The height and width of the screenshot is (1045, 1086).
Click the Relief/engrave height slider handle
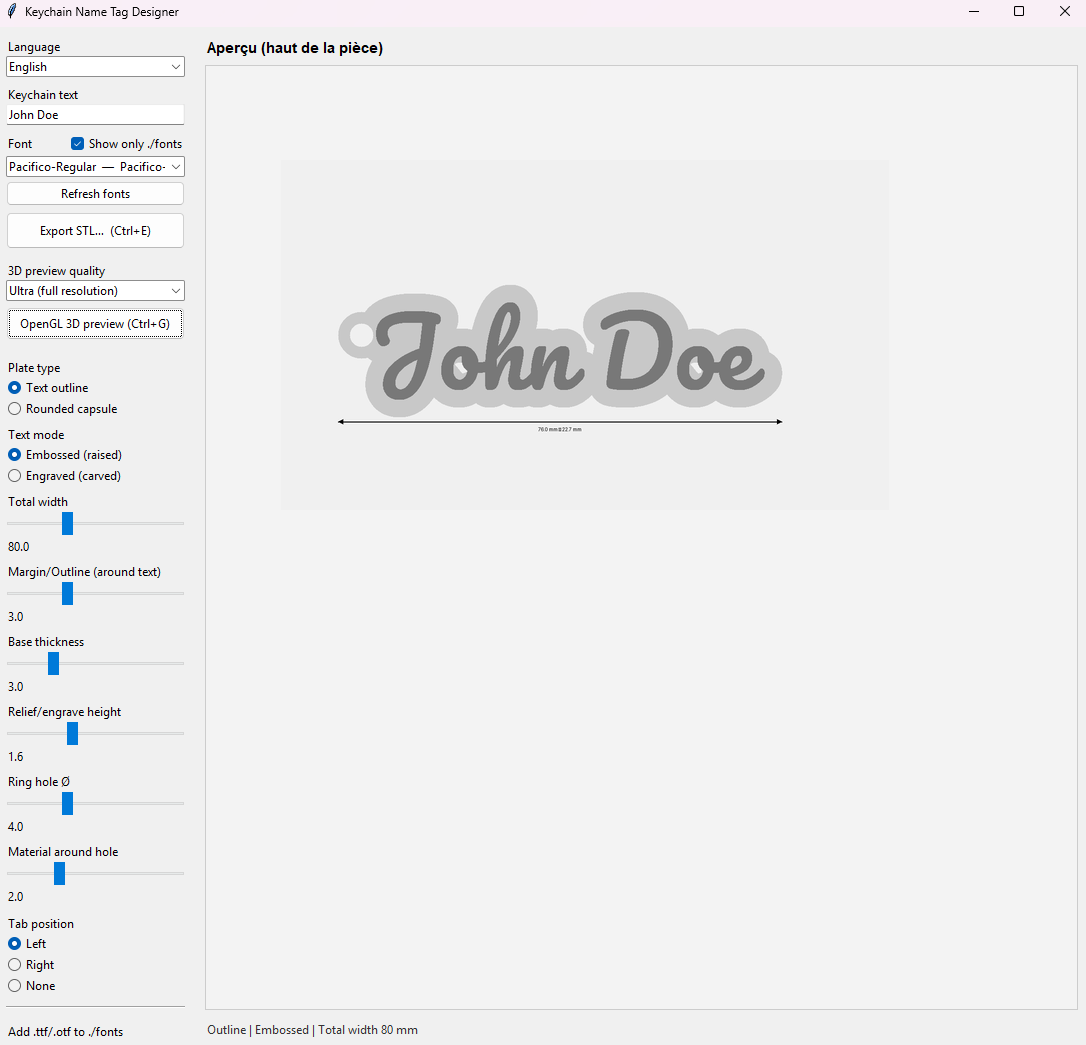tap(72, 733)
